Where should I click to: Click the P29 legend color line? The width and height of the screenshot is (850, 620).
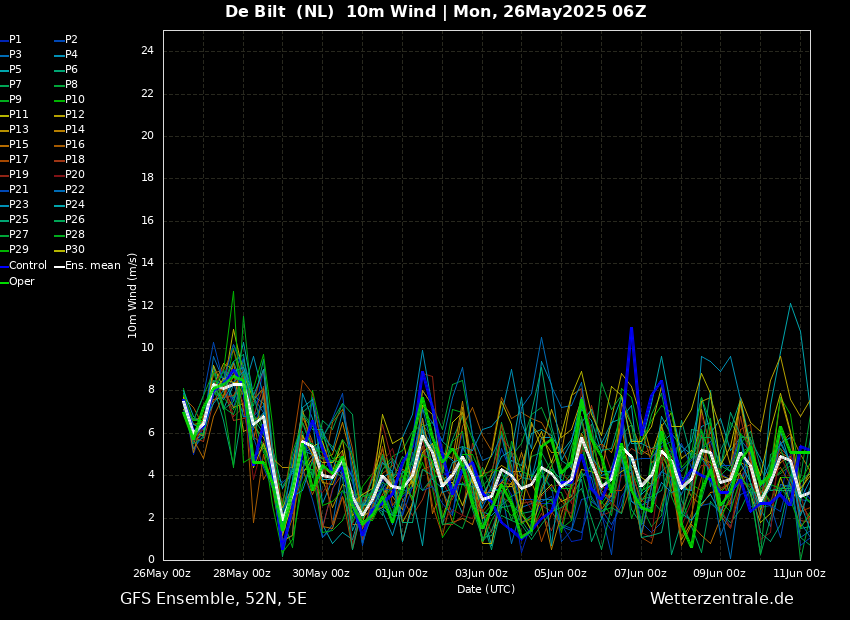[x=3, y=250]
